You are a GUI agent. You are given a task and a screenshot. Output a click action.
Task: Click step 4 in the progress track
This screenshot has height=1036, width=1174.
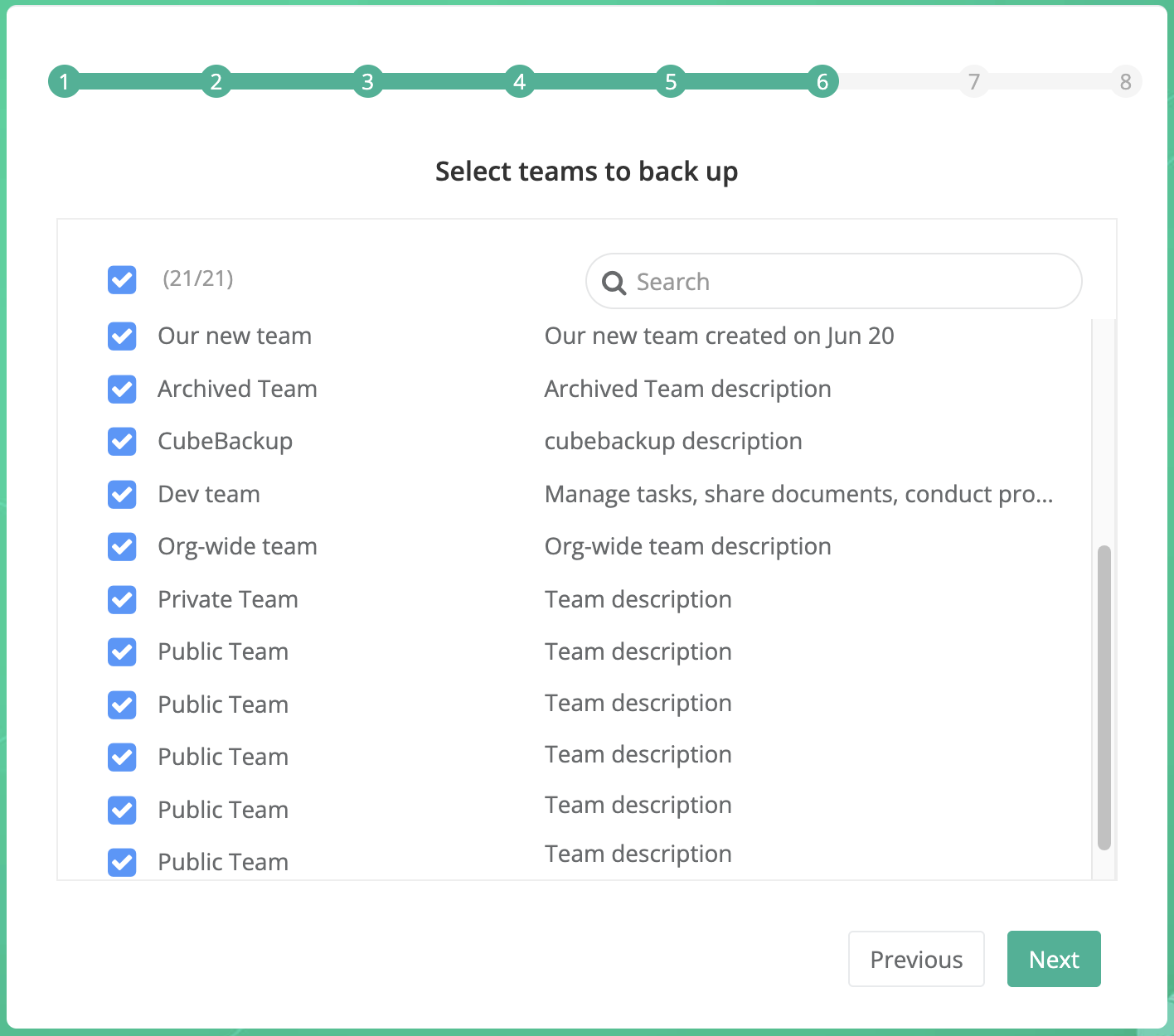519,81
